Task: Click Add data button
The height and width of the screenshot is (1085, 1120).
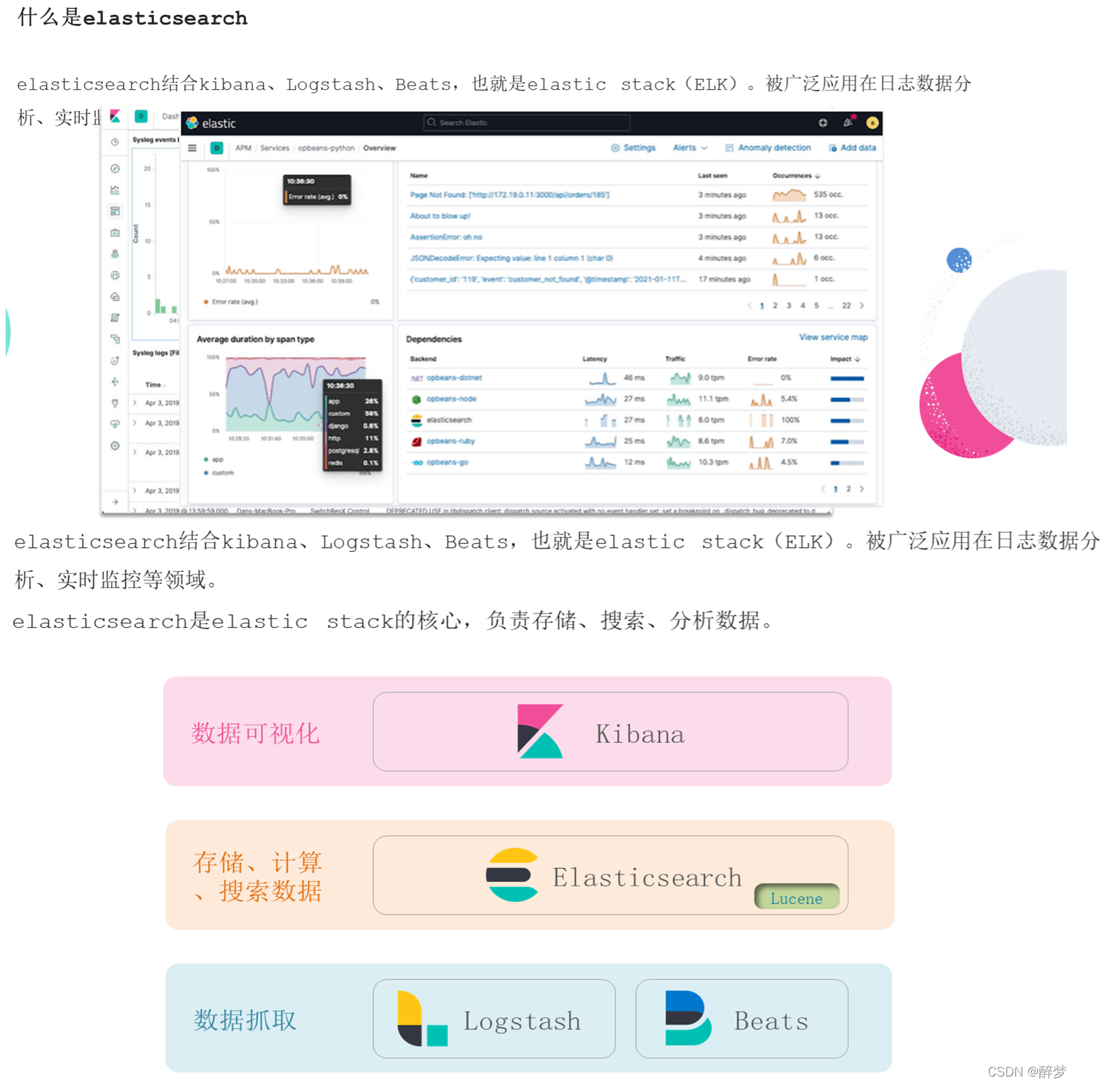Action: pos(853,148)
